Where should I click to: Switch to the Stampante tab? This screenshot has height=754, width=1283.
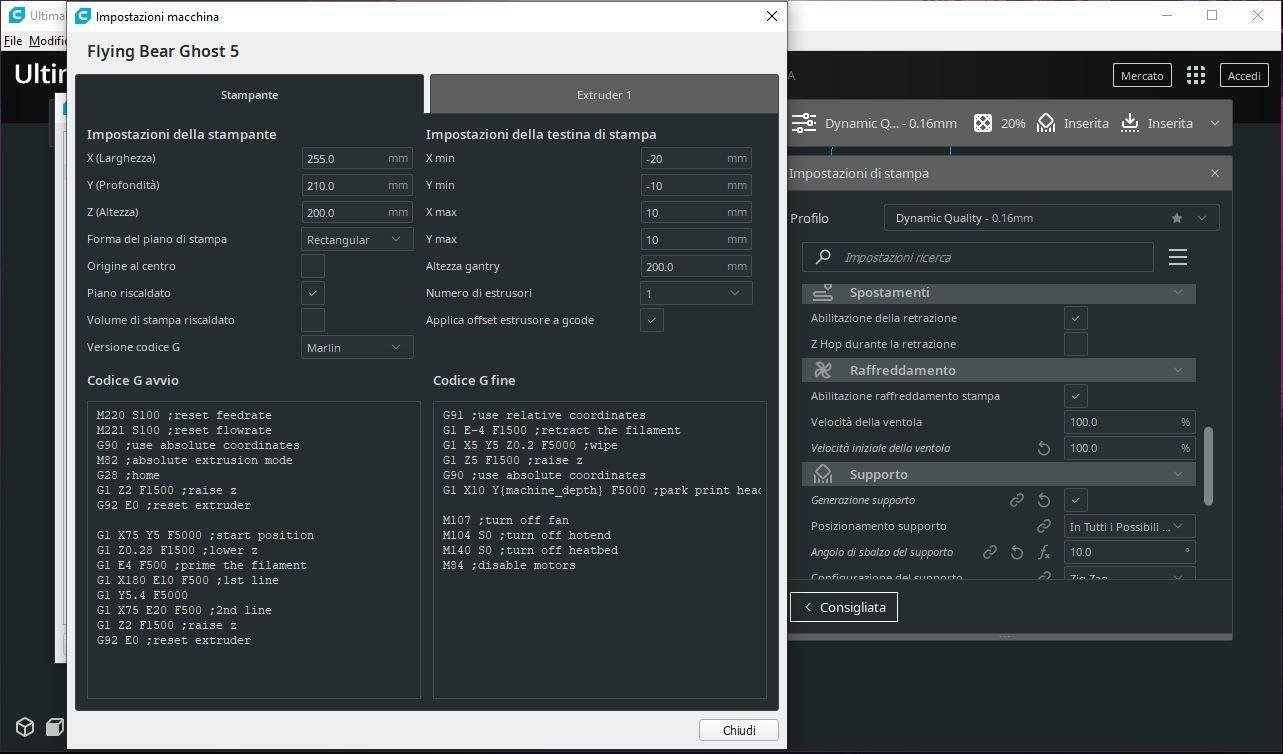(x=249, y=94)
